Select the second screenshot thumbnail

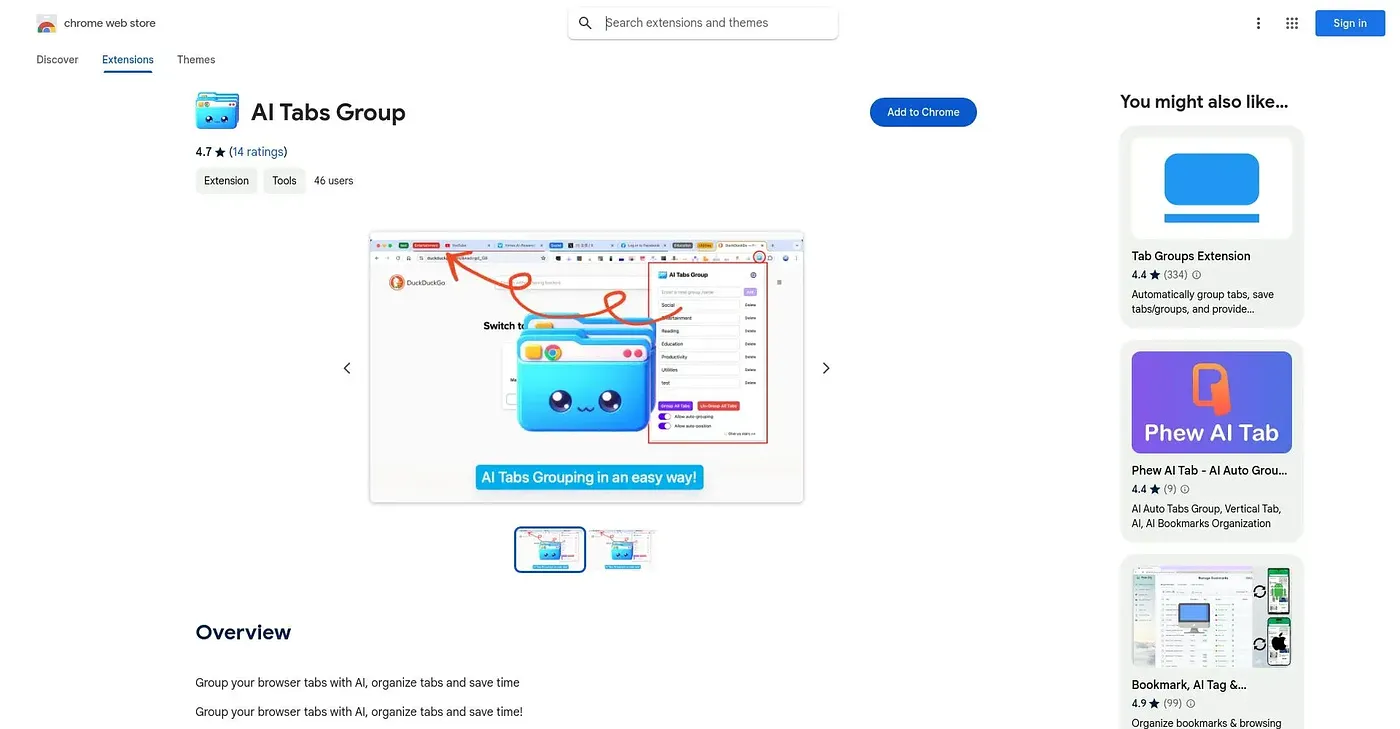tap(623, 550)
